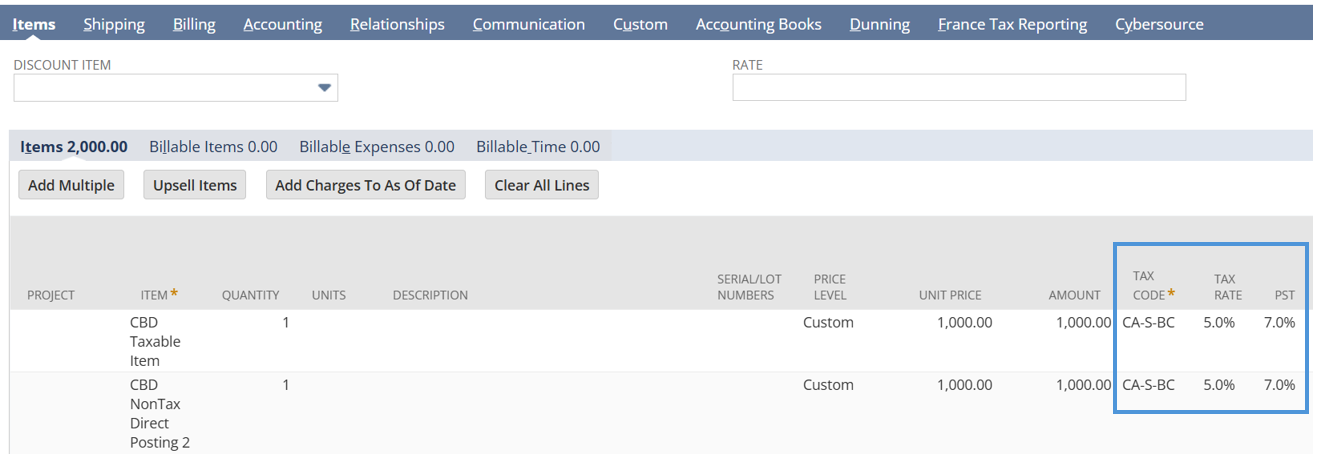This screenshot has width=1317, height=463.
Task: Click into the Rate input field
Action: (x=959, y=88)
